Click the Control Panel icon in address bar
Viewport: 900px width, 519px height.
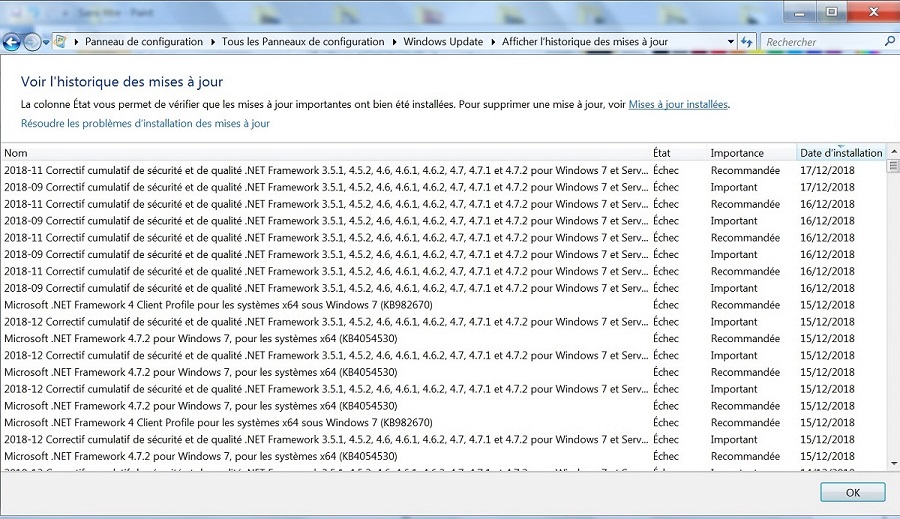coord(60,41)
